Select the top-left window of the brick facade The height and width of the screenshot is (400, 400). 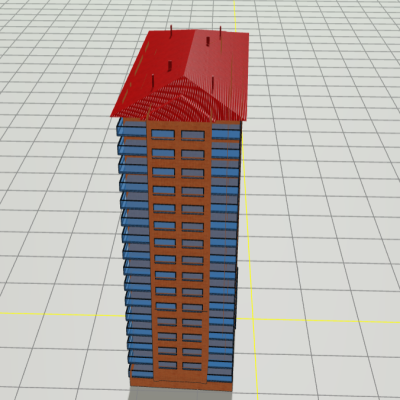(x=163, y=134)
